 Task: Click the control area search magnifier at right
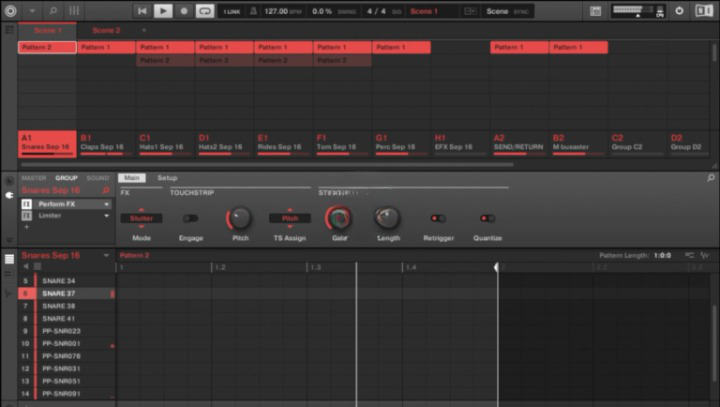pos(711,178)
